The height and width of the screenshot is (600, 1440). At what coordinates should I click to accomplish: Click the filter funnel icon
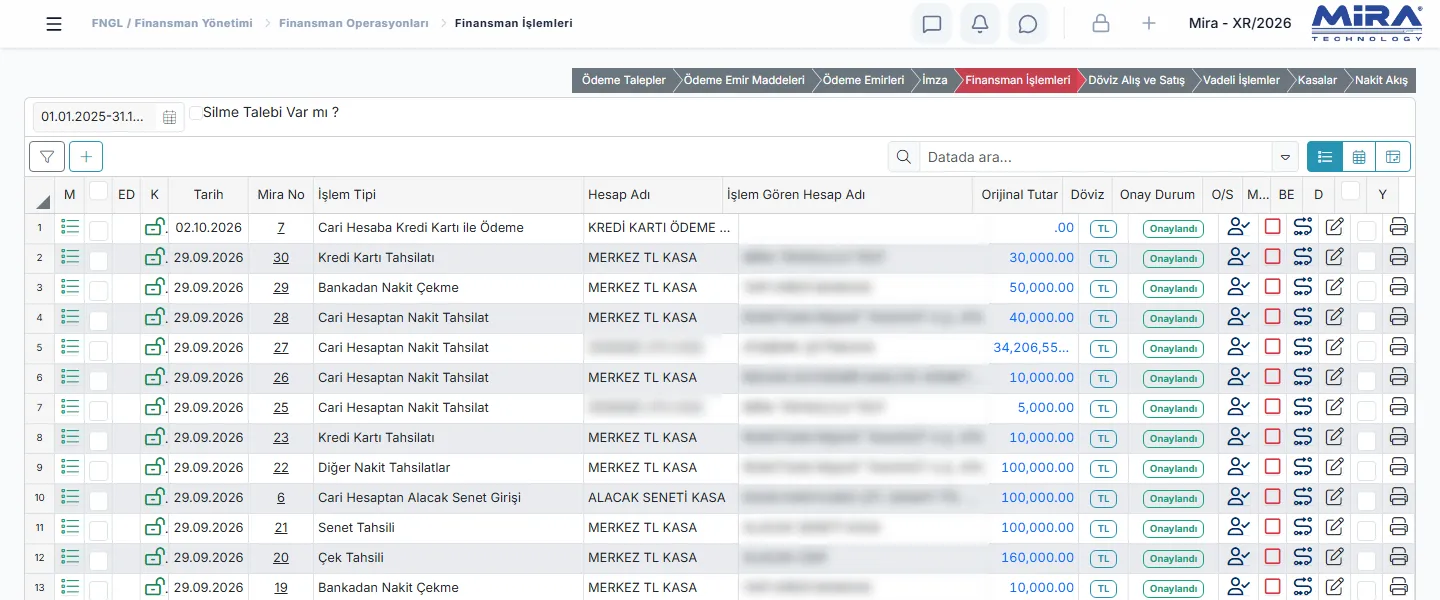(x=47, y=157)
